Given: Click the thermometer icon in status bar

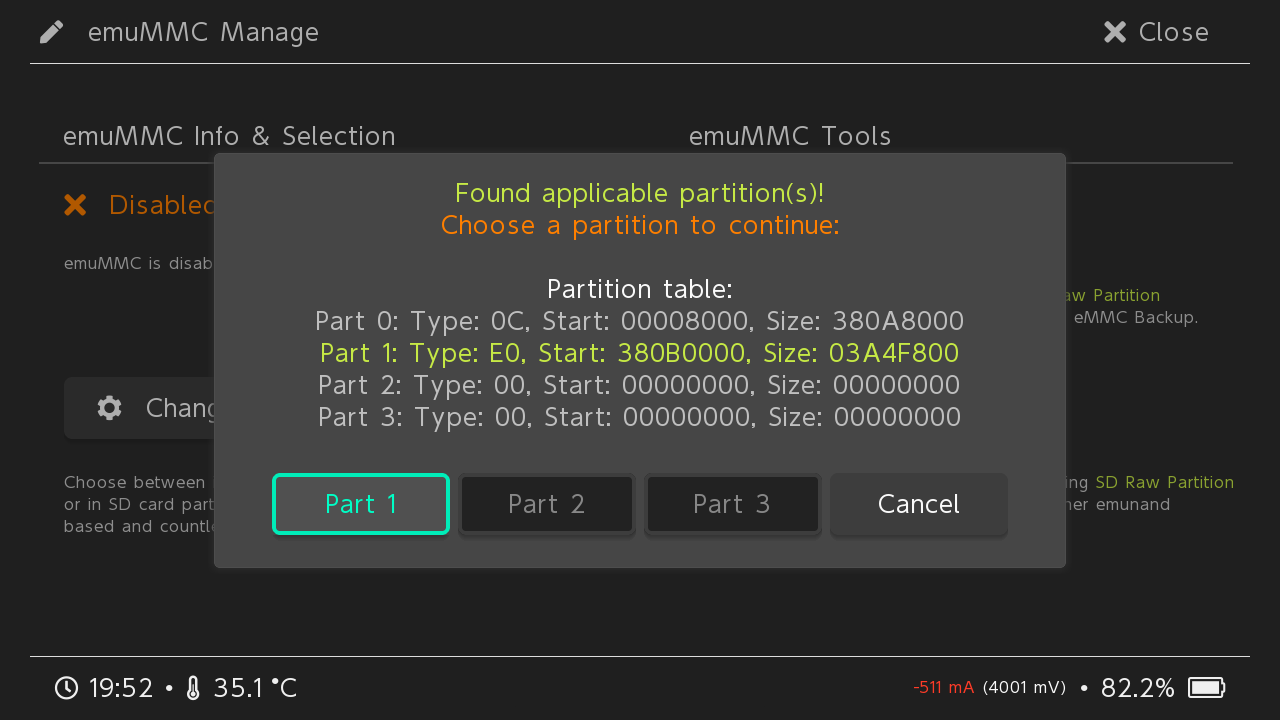Looking at the screenshot, I should [x=194, y=688].
